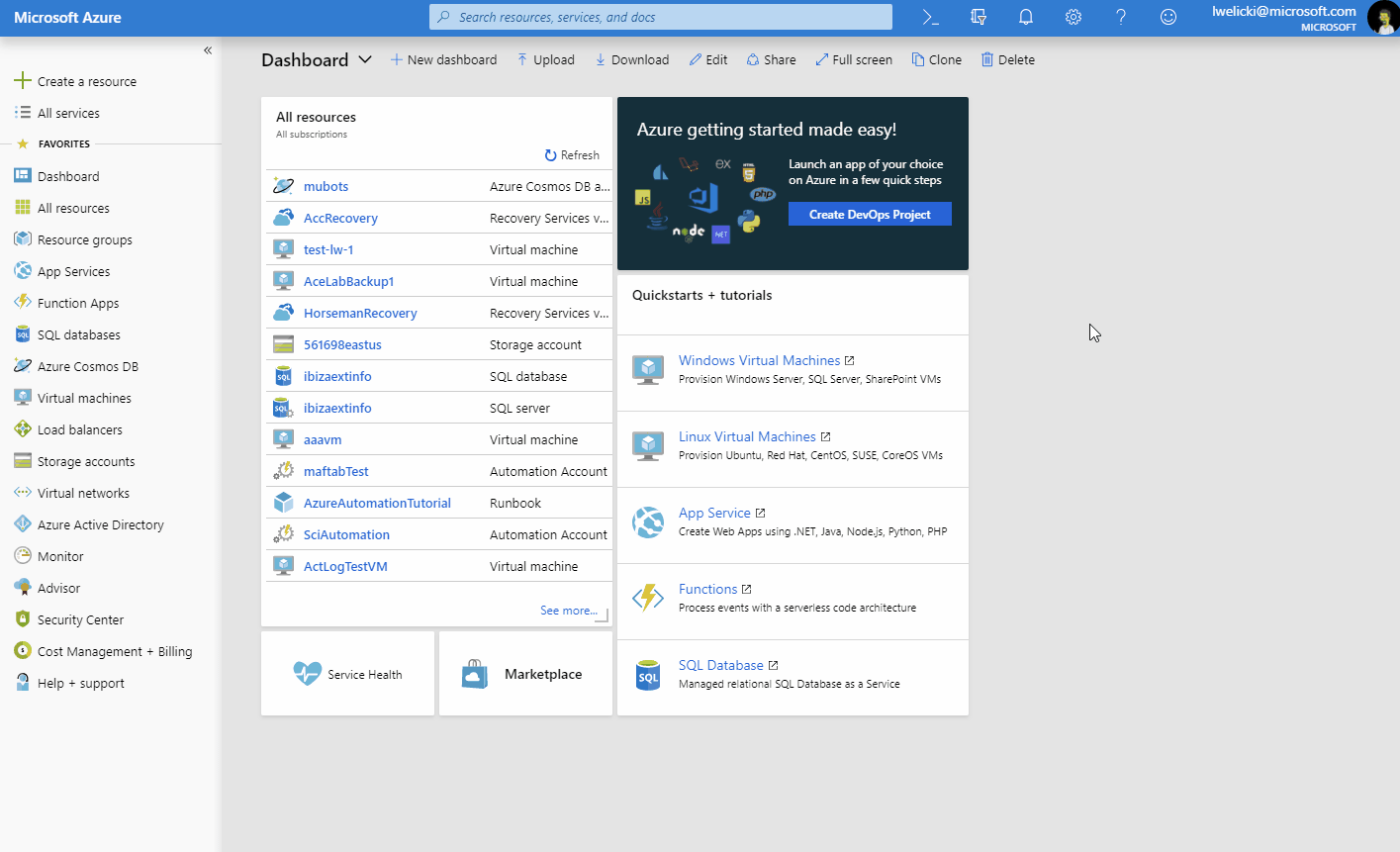Image resolution: width=1400 pixels, height=852 pixels.
Task: Expand resource list with See more link
Action: 567,610
